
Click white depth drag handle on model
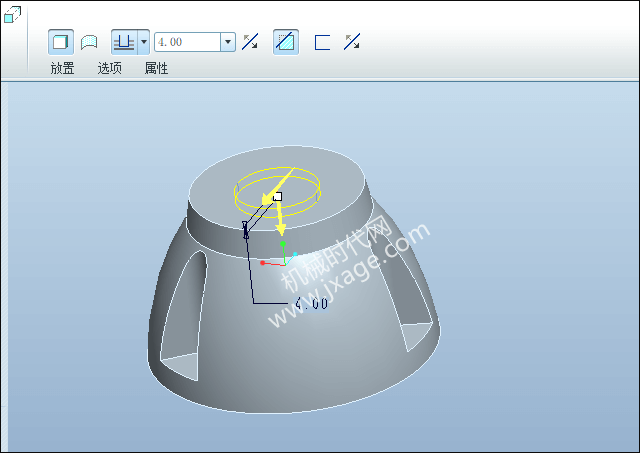(x=278, y=197)
